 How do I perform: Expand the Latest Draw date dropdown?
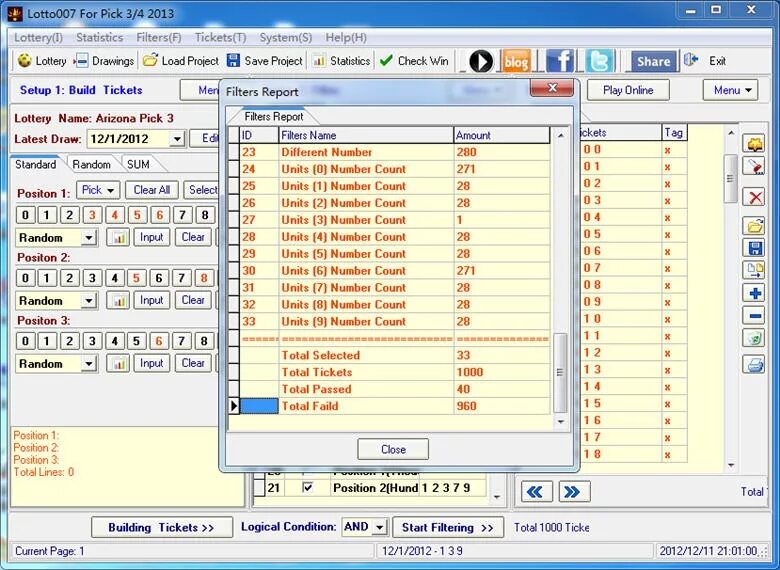point(177,139)
